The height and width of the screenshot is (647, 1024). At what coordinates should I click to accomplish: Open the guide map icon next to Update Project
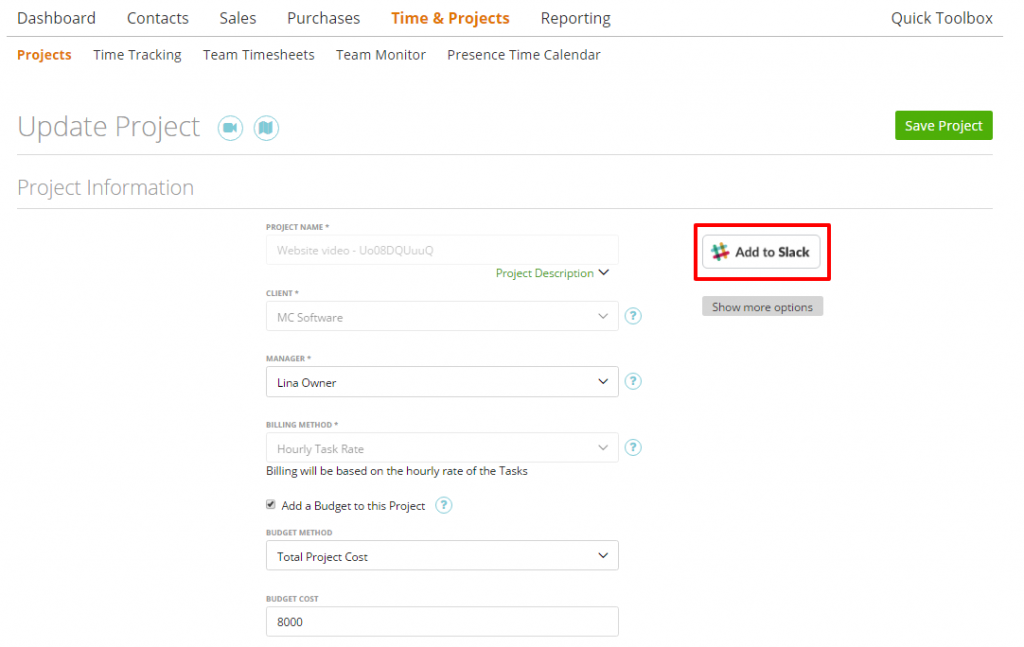pyautogui.click(x=266, y=128)
